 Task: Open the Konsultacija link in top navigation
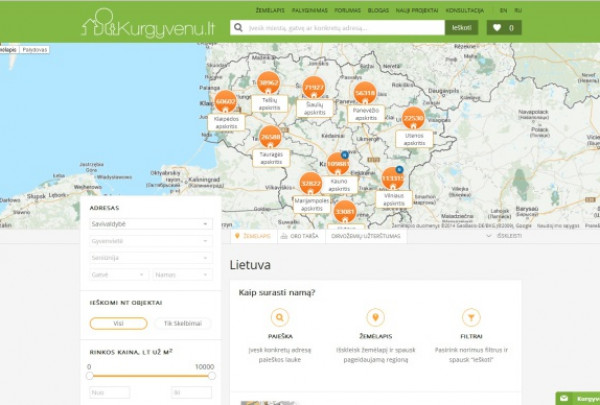465,8
